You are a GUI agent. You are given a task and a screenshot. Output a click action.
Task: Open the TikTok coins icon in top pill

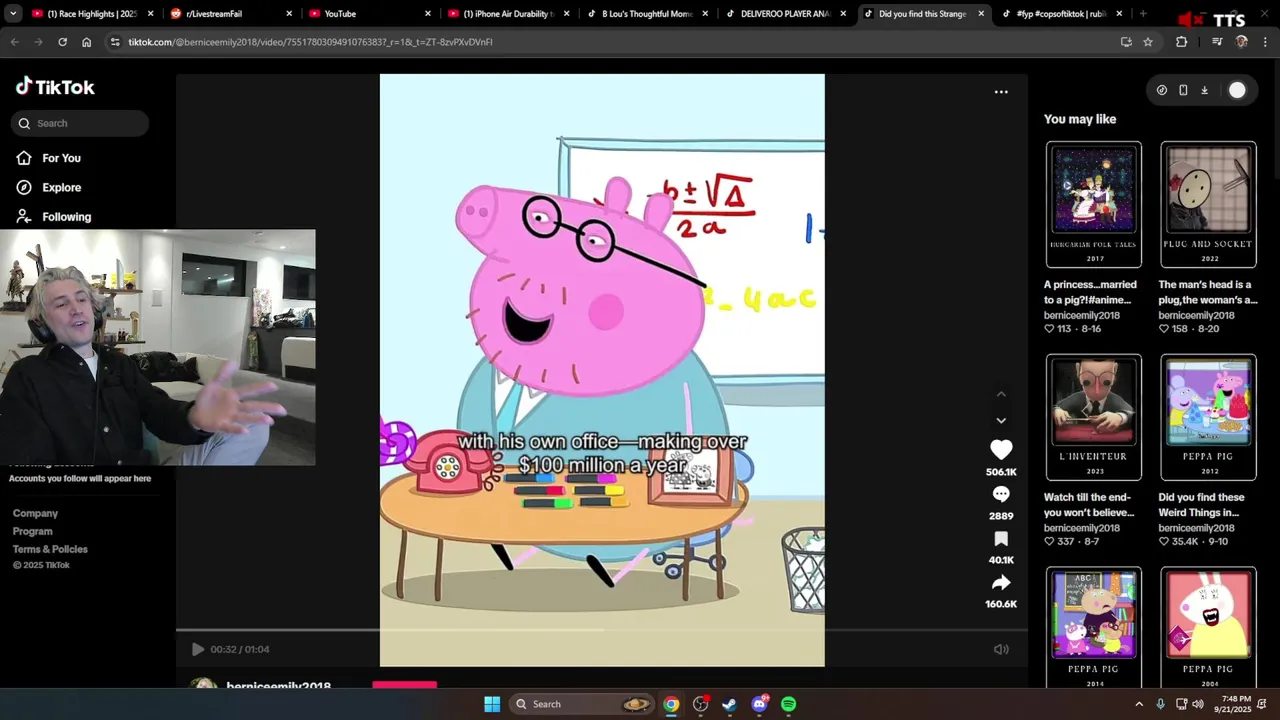click(x=1161, y=90)
